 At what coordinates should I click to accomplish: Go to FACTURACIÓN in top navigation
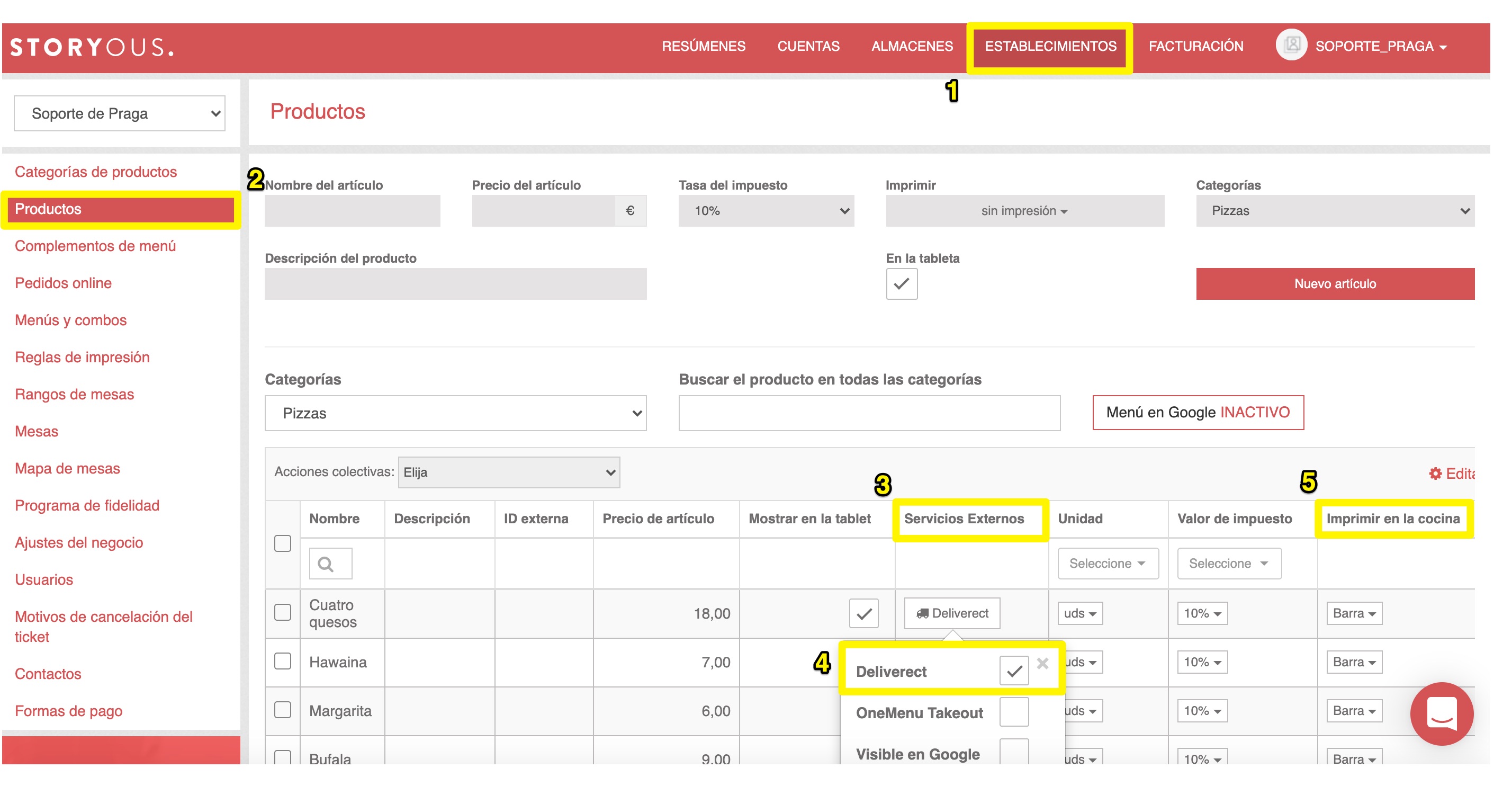(1195, 47)
